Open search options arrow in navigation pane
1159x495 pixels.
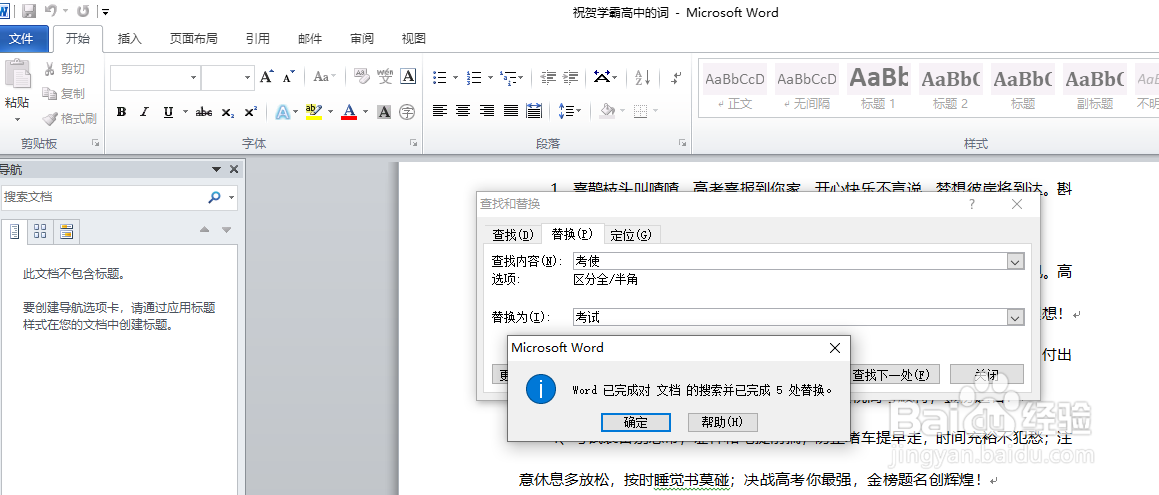[232, 197]
